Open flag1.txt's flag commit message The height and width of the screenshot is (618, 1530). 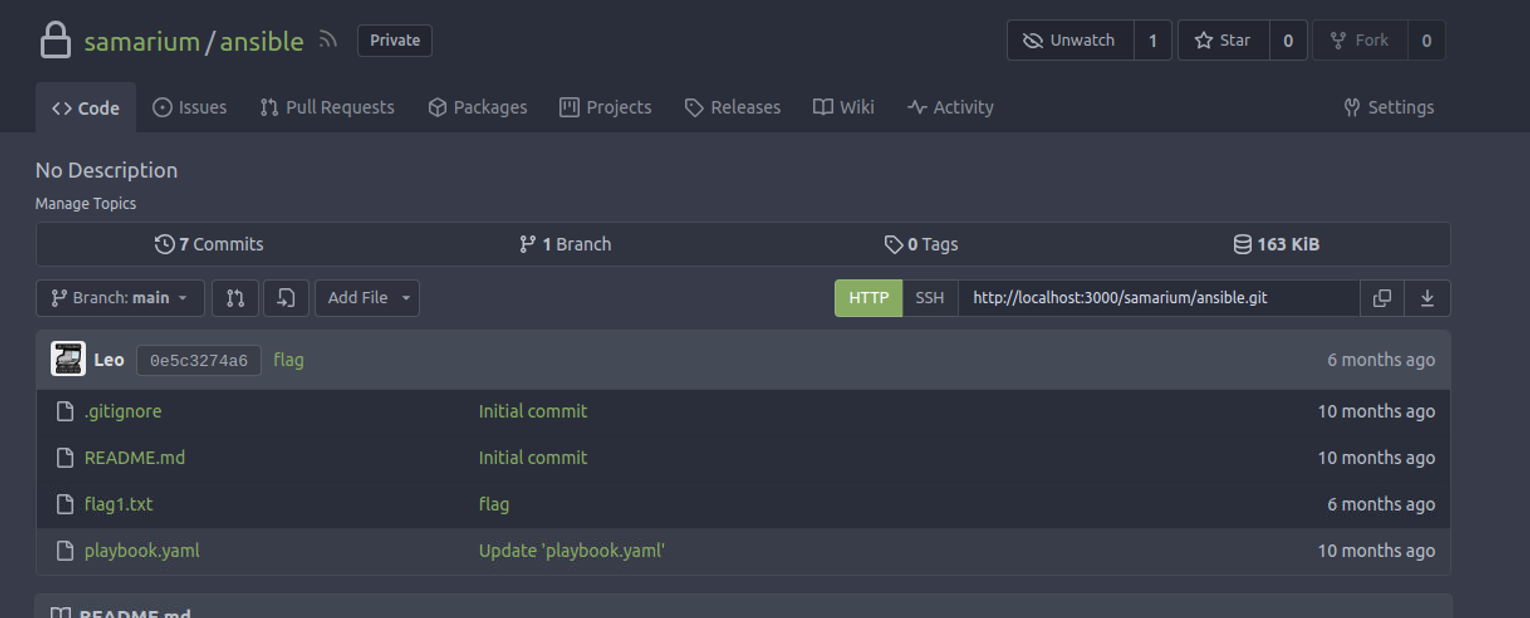click(494, 504)
